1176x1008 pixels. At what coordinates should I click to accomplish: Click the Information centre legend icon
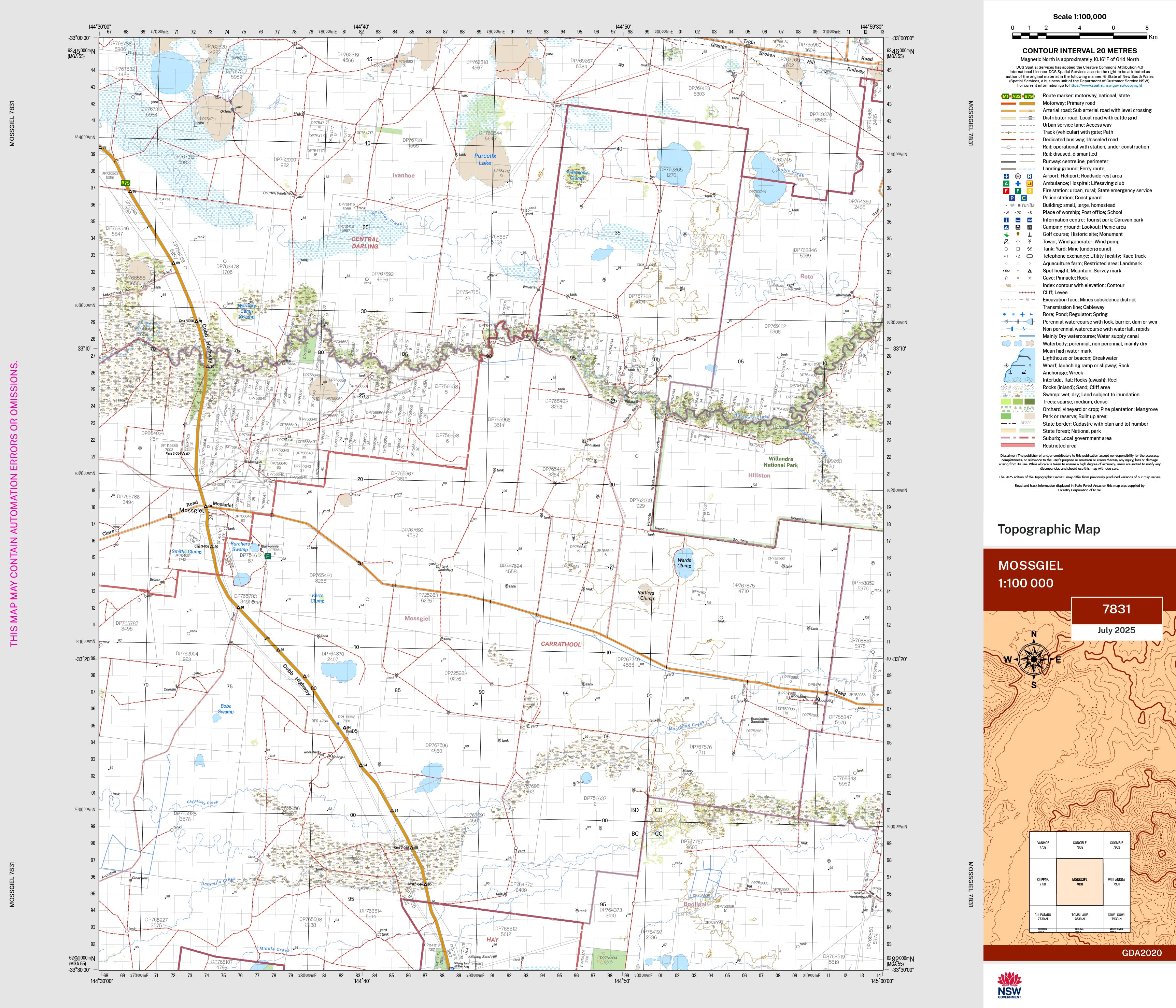[x=1006, y=219]
